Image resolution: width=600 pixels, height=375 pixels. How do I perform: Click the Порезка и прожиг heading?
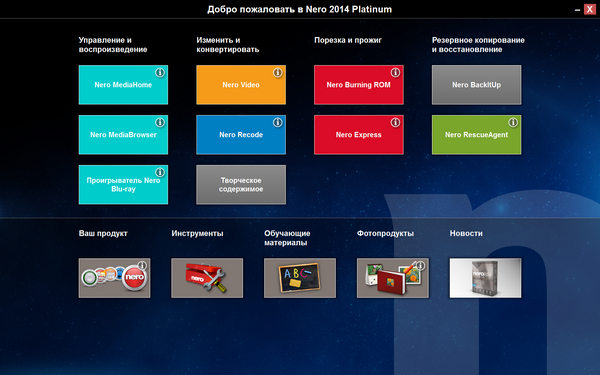click(348, 40)
